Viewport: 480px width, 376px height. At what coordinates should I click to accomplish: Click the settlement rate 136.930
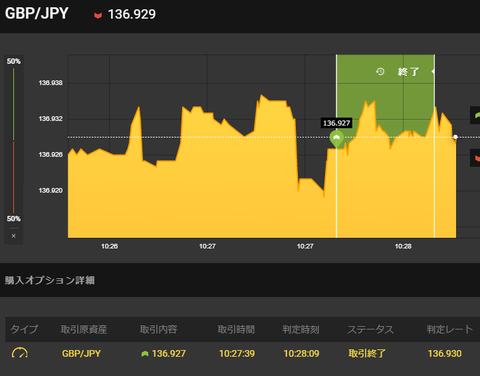coord(445,353)
